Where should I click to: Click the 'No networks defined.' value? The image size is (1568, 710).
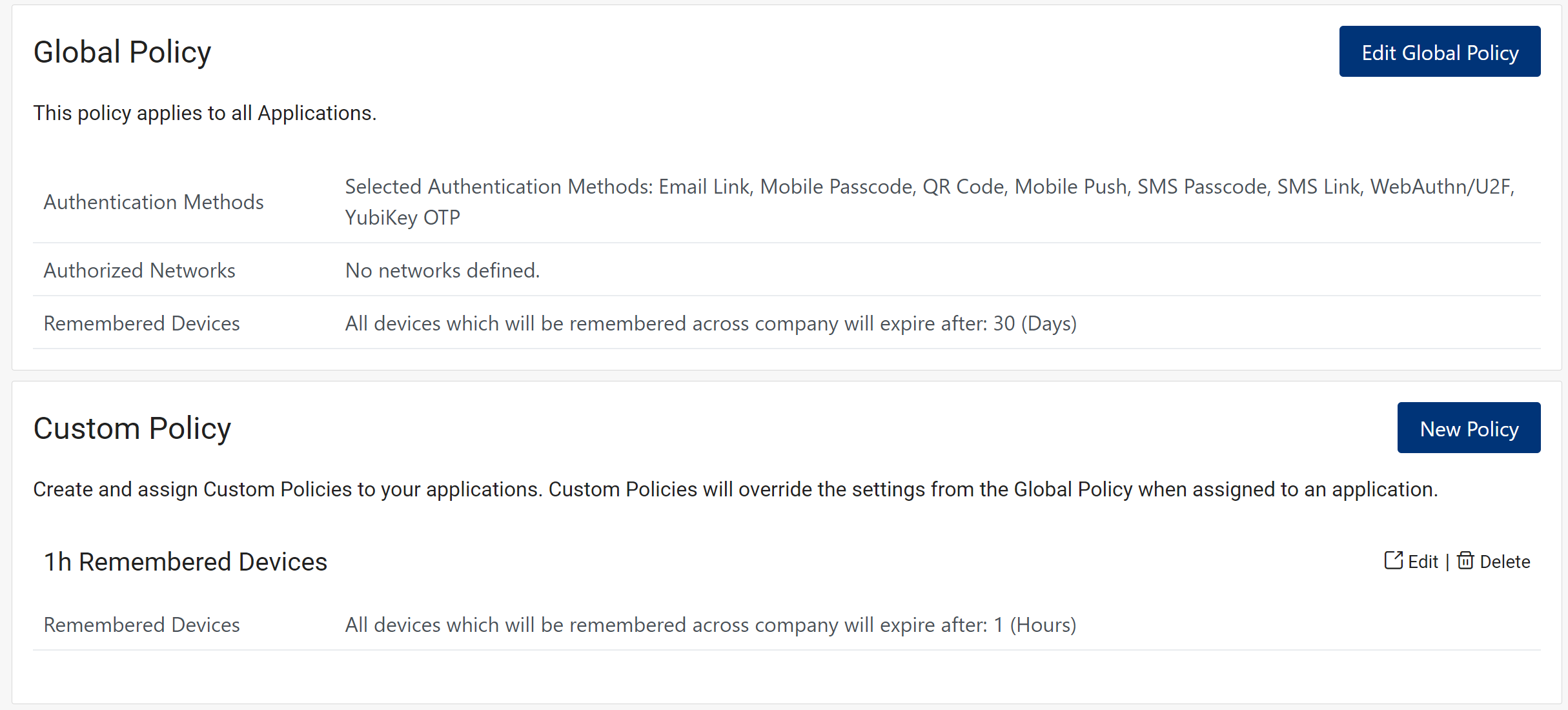click(442, 270)
